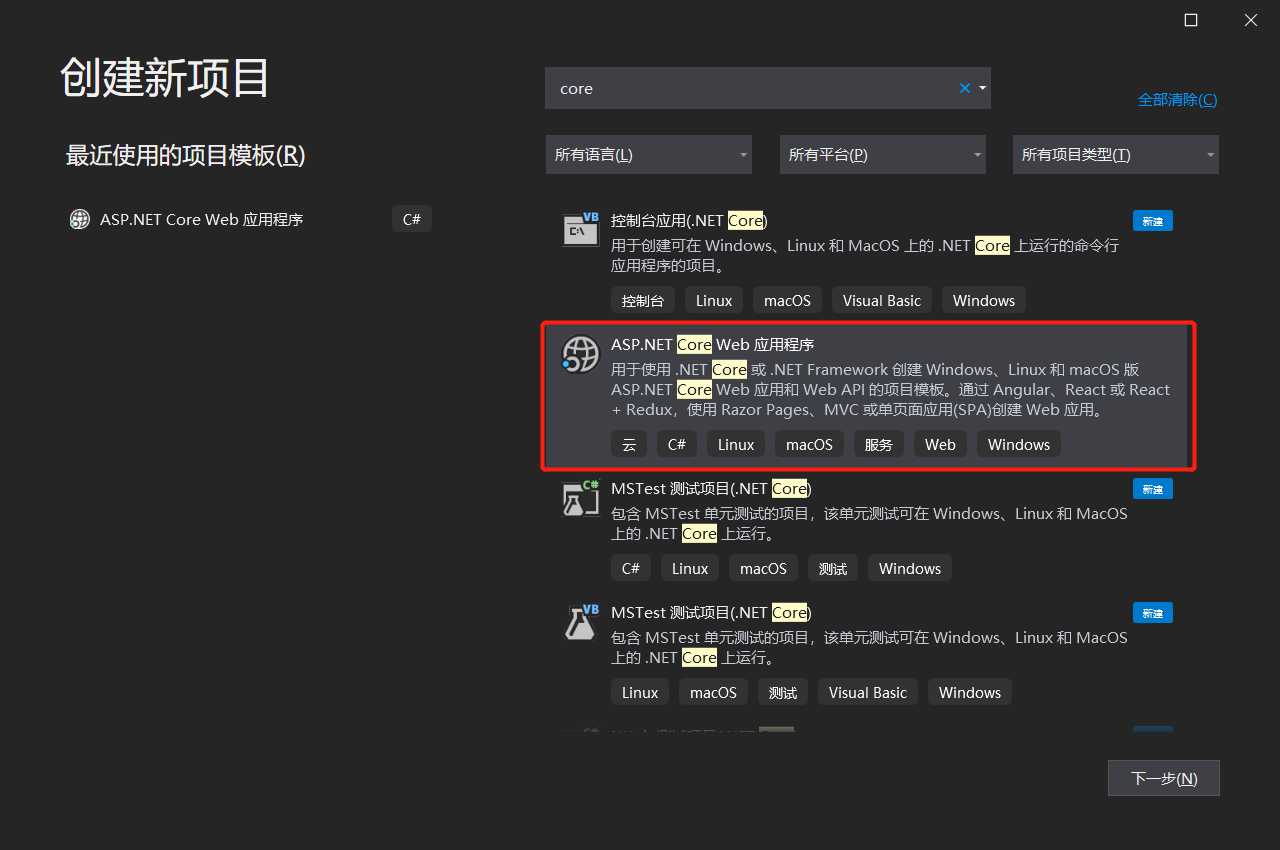Select recent template ASP.NET Core Web 应用程序
Viewport: 1280px width, 850px height.
250,220
